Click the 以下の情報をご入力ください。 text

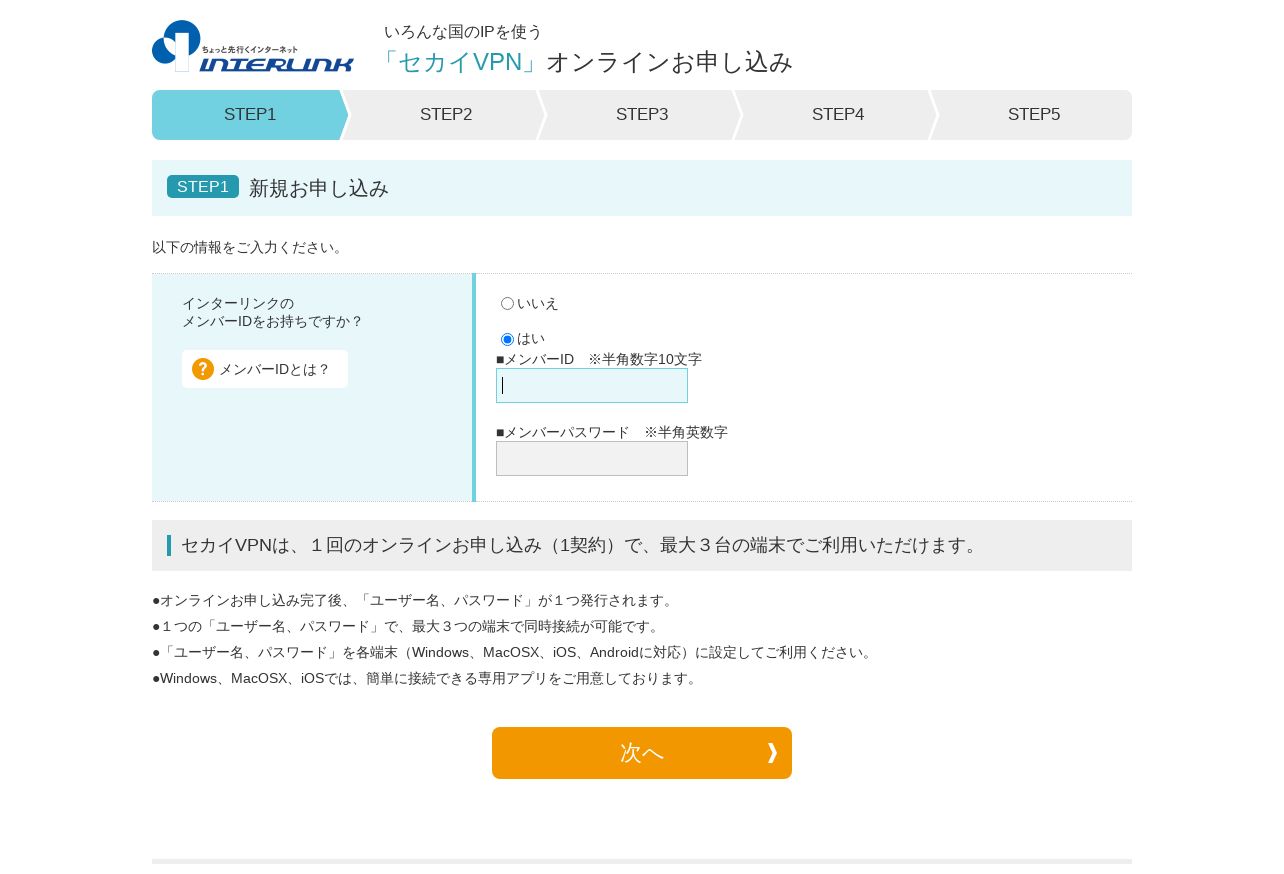click(x=249, y=247)
